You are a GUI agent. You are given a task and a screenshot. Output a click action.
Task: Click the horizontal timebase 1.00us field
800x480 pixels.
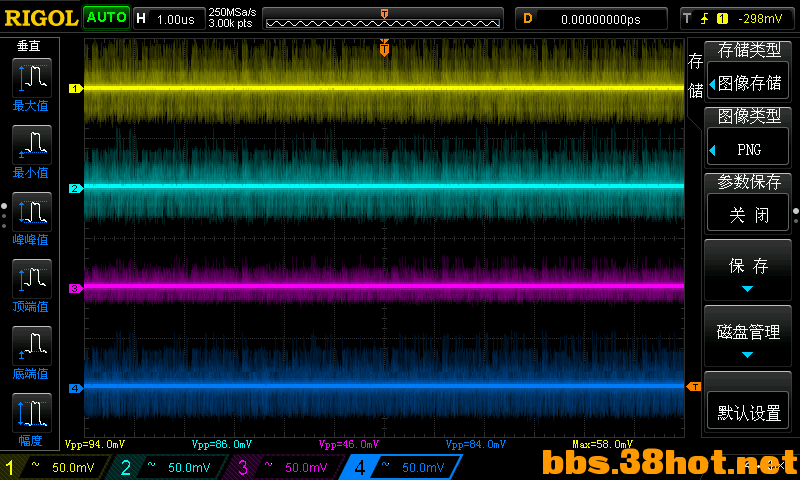click(x=169, y=19)
